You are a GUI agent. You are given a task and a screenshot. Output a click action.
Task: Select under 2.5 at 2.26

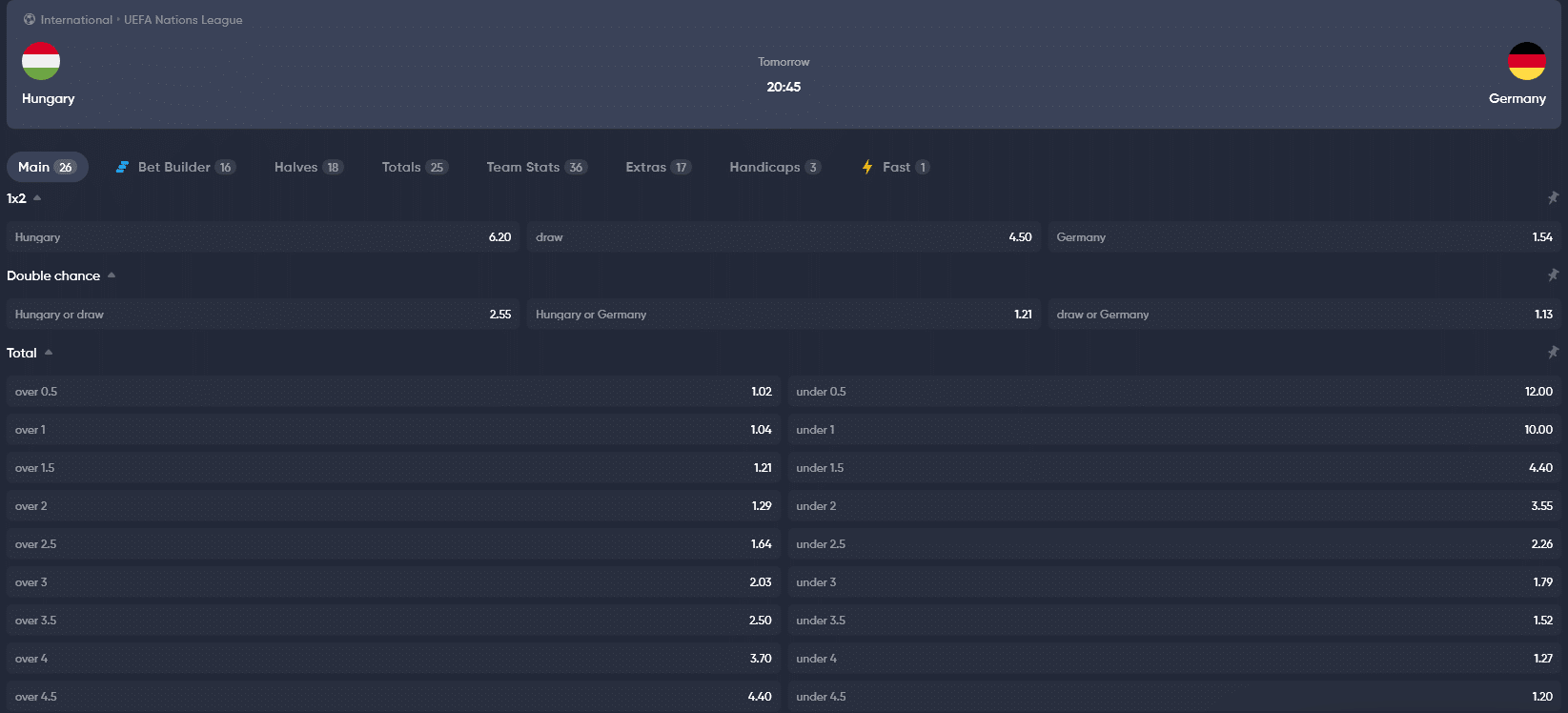(1174, 544)
